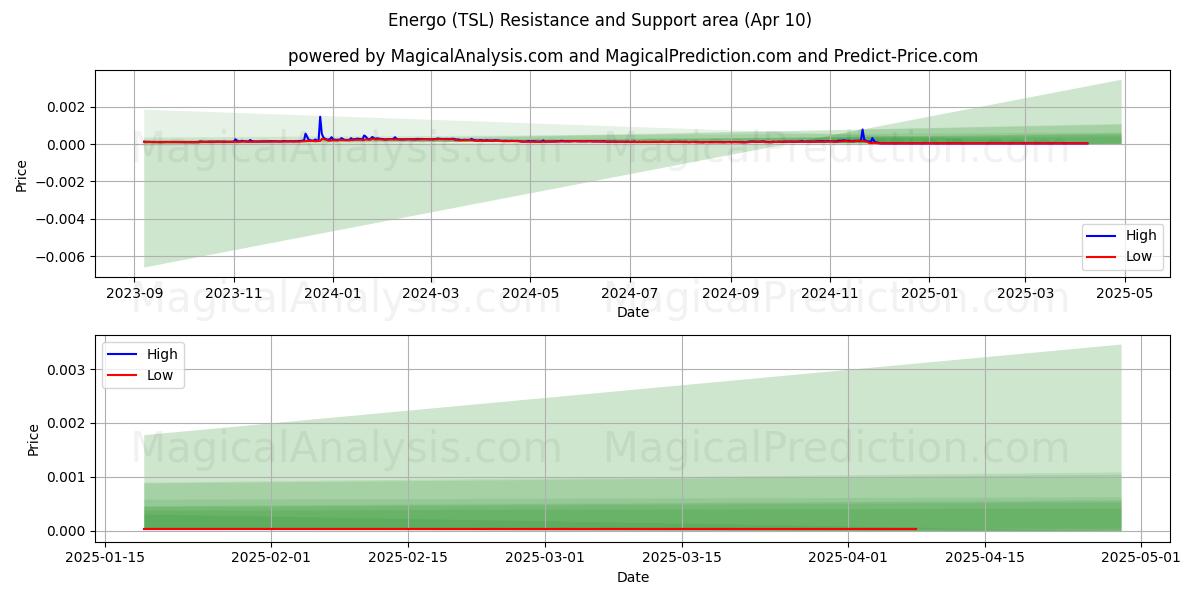Click the '2025-03-01' date tick label
1200x600 pixels.
(545, 559)
